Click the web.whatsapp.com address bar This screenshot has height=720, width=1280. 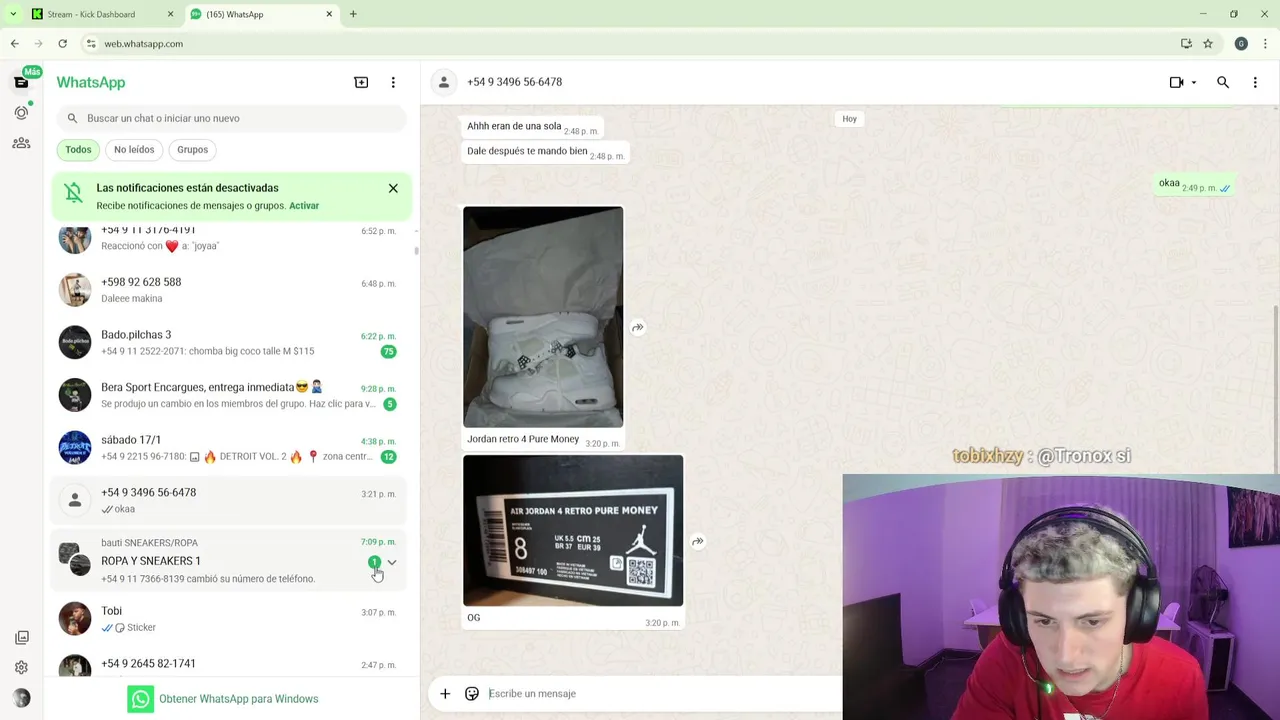630,44
